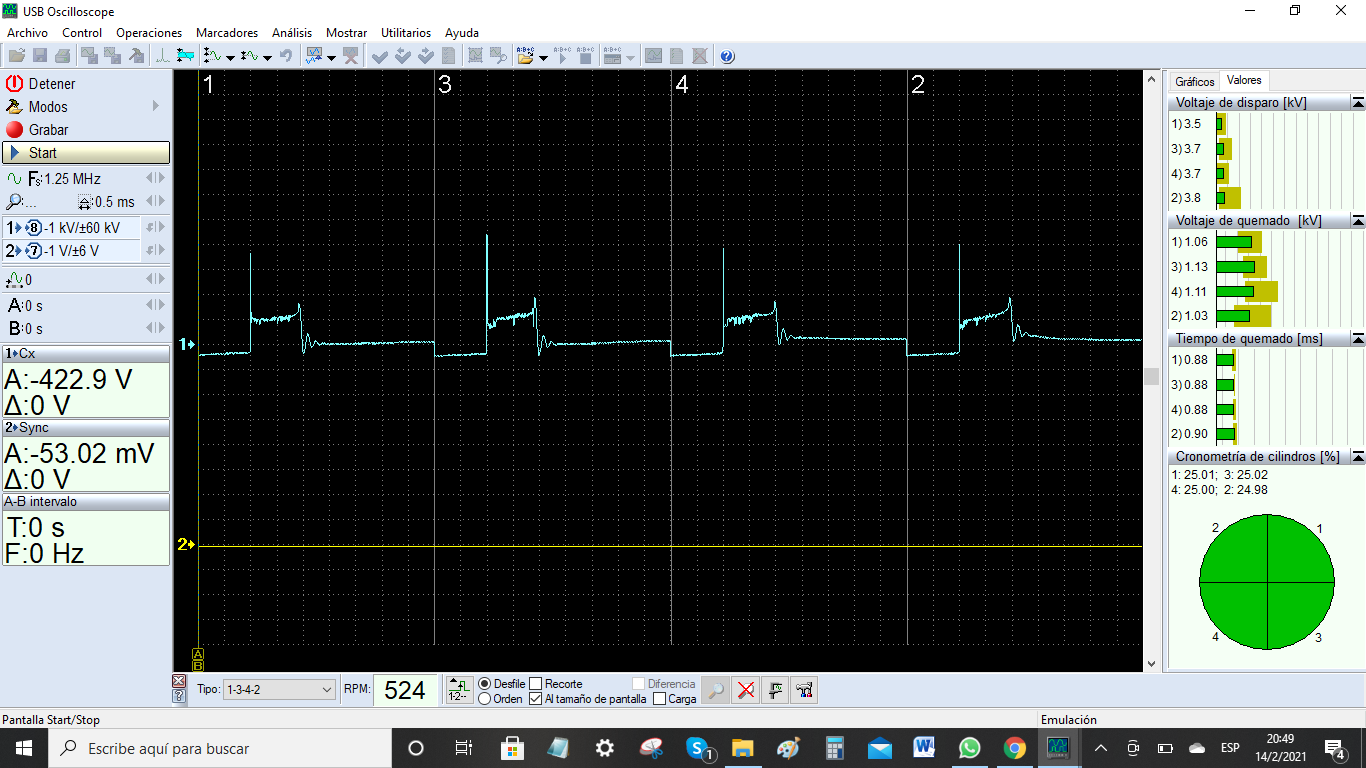Viewport: 1366px width, 768px height.
Task: Tick the Carga checkbox
Action: (x=659, y=699)
